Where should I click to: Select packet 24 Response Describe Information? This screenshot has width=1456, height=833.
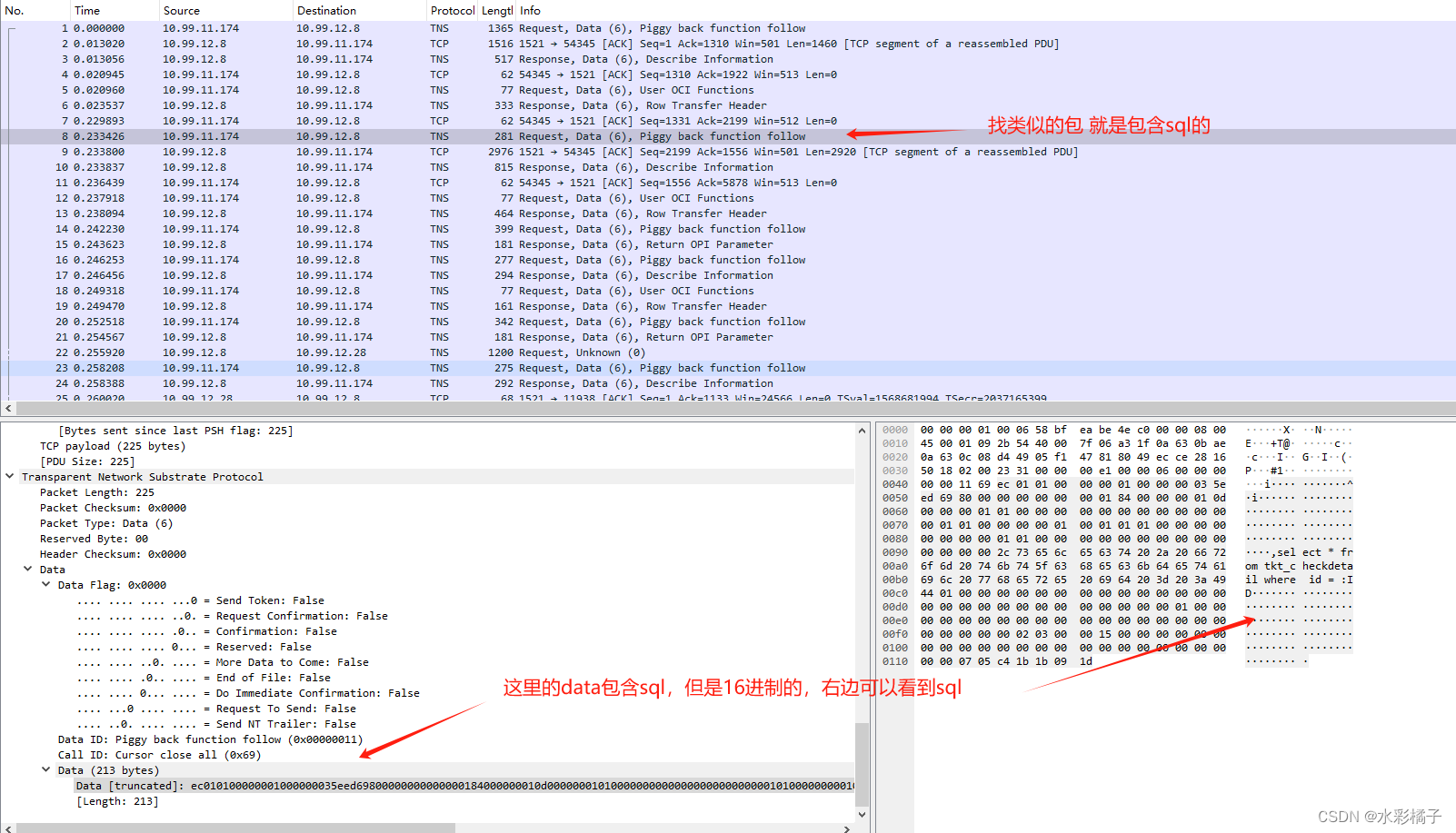728,383
